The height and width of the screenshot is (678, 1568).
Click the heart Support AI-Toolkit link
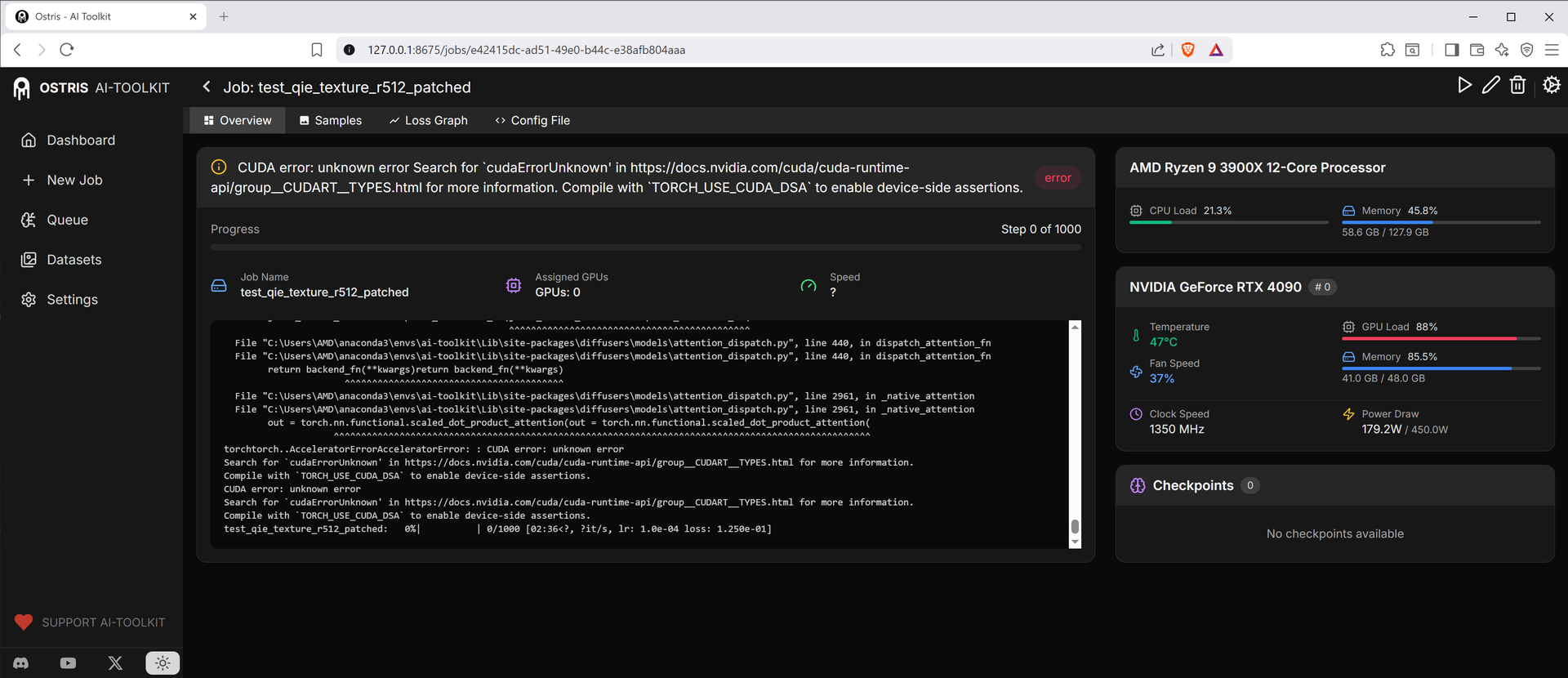click(90, 622)
